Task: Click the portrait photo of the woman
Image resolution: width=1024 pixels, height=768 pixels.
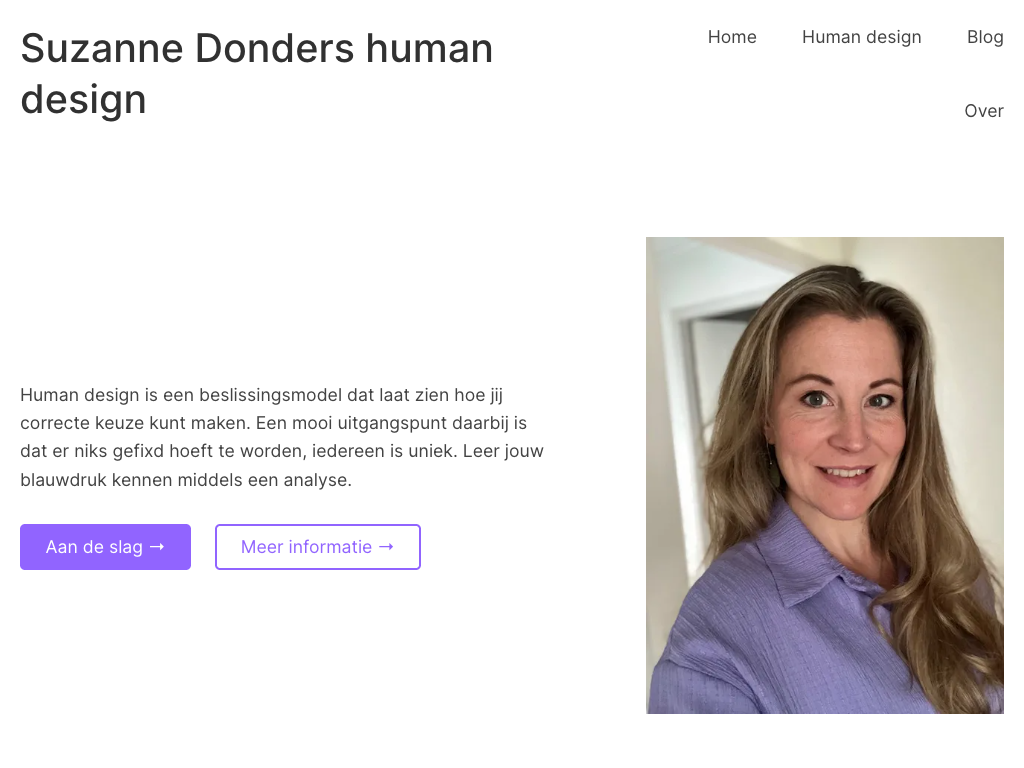Action: coord(825,475)
